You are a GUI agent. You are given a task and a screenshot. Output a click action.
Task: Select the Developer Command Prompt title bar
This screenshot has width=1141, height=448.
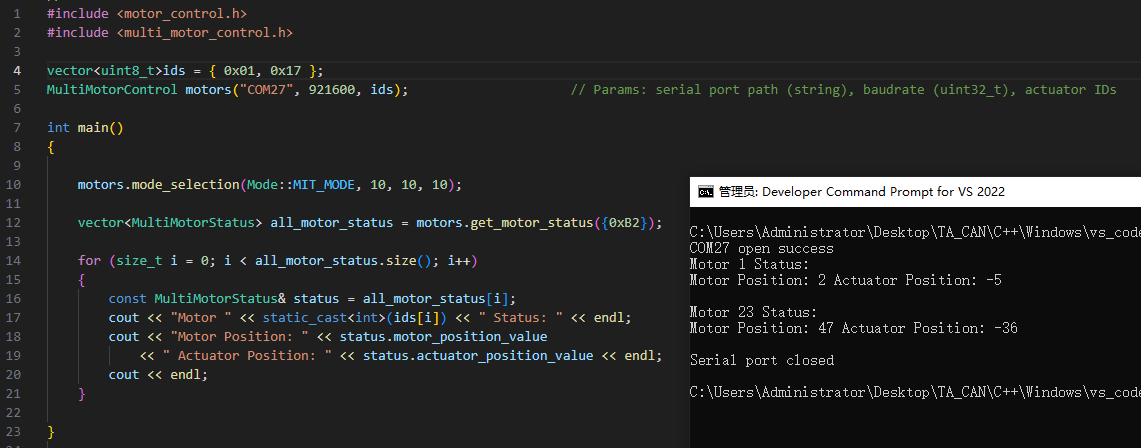coord(915,192)
